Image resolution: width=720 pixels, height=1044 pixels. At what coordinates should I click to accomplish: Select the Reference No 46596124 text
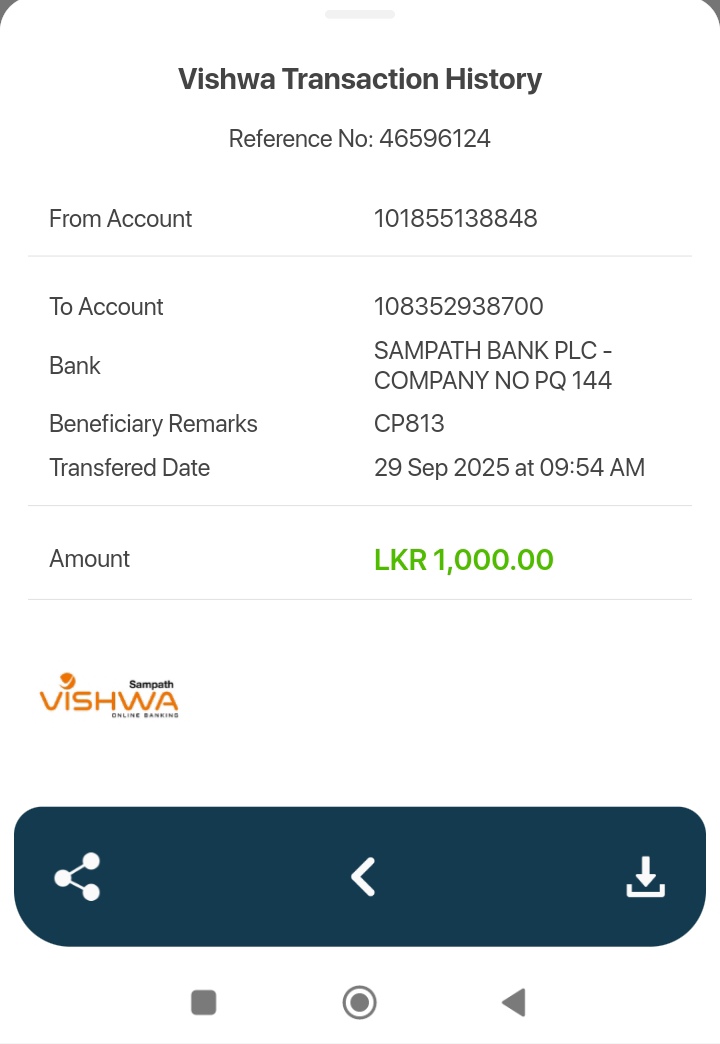(x=360, y=139)
